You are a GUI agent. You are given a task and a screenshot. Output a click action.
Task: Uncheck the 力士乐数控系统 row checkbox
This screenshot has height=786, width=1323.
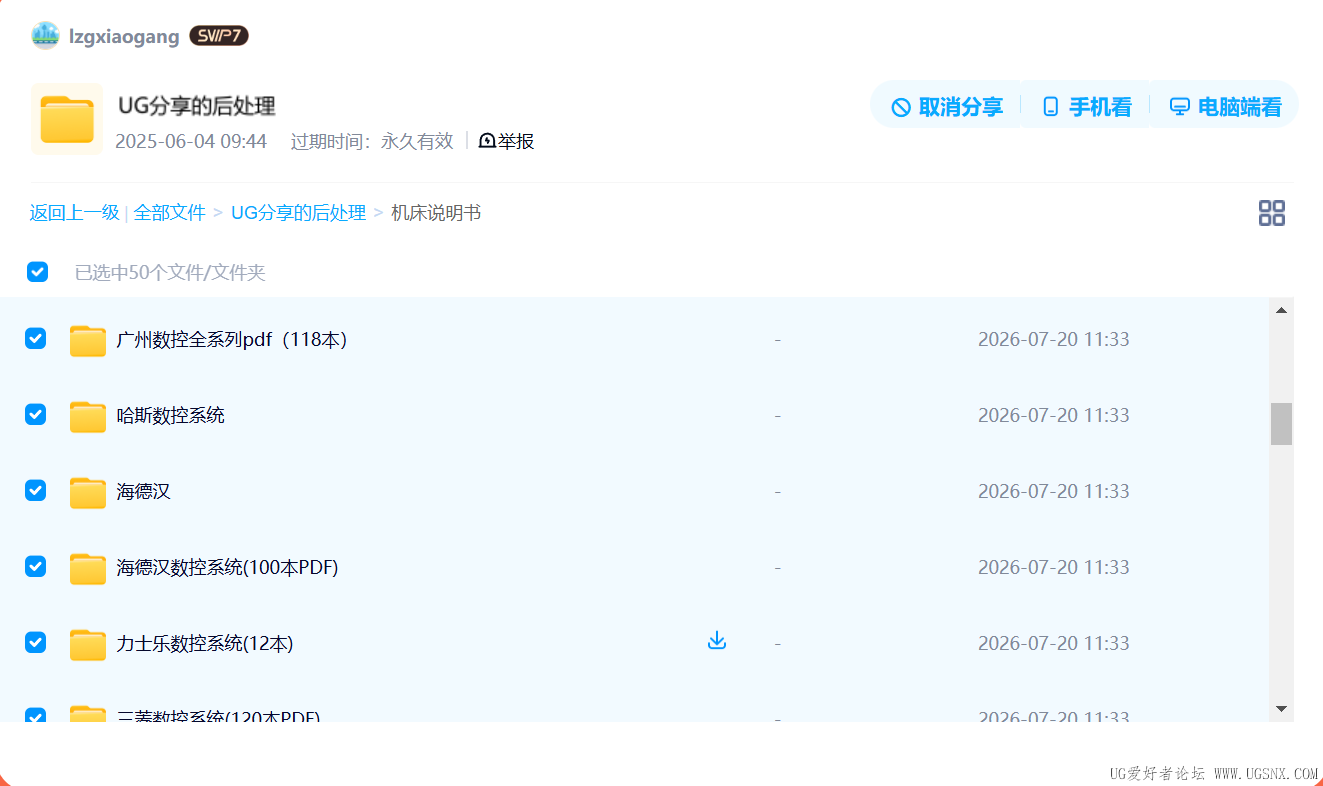tap(35, 642)
